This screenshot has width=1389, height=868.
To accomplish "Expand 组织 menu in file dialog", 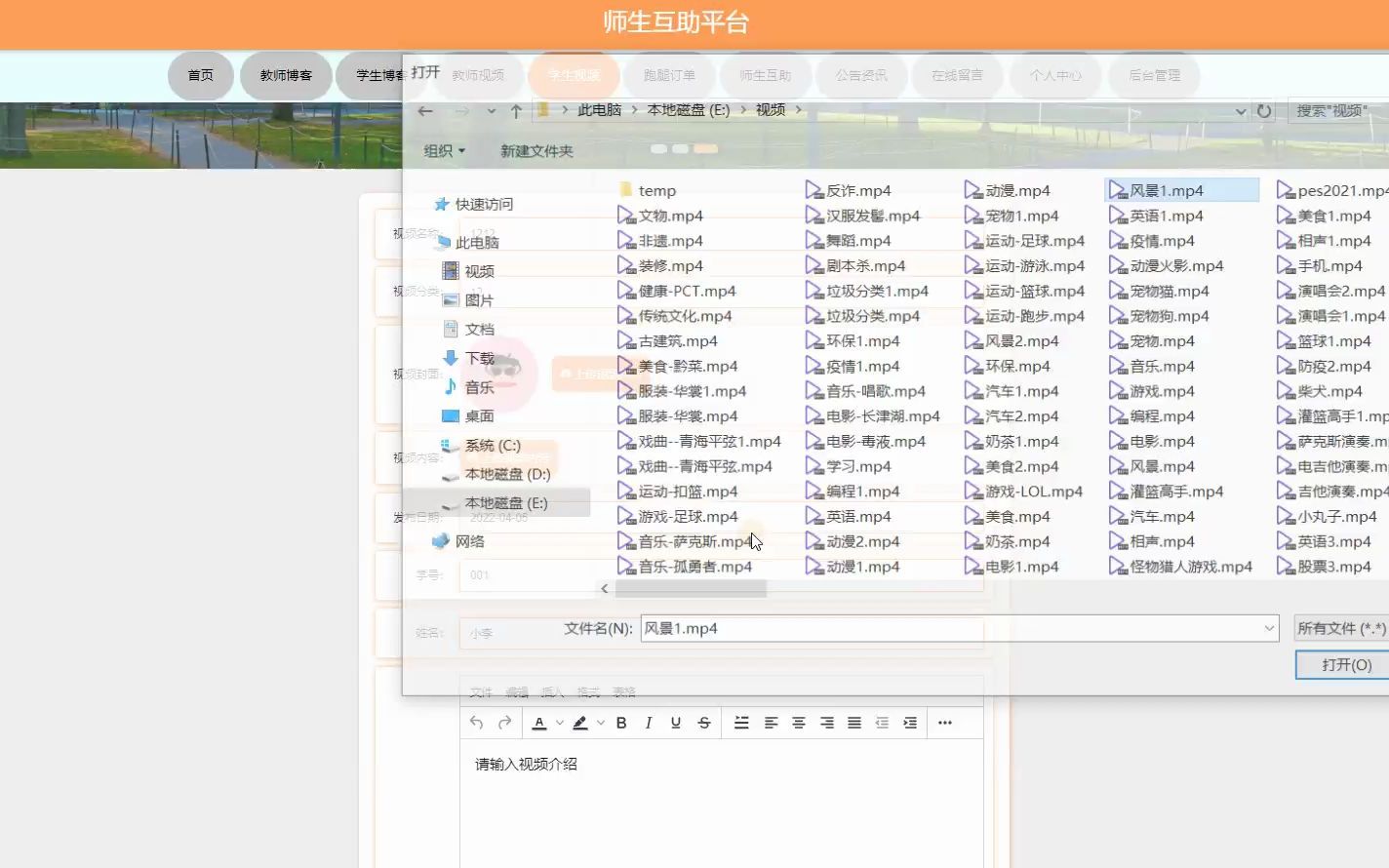I will [445, 151].
